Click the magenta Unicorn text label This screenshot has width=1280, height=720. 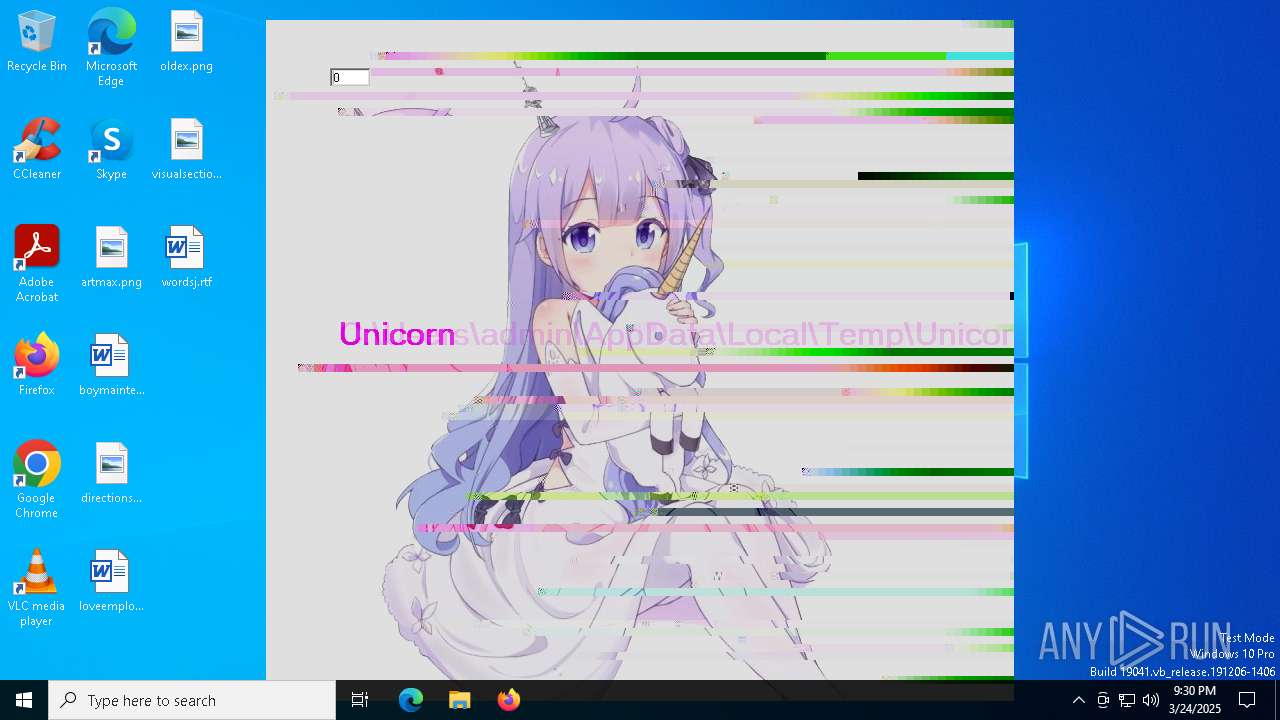397,334
